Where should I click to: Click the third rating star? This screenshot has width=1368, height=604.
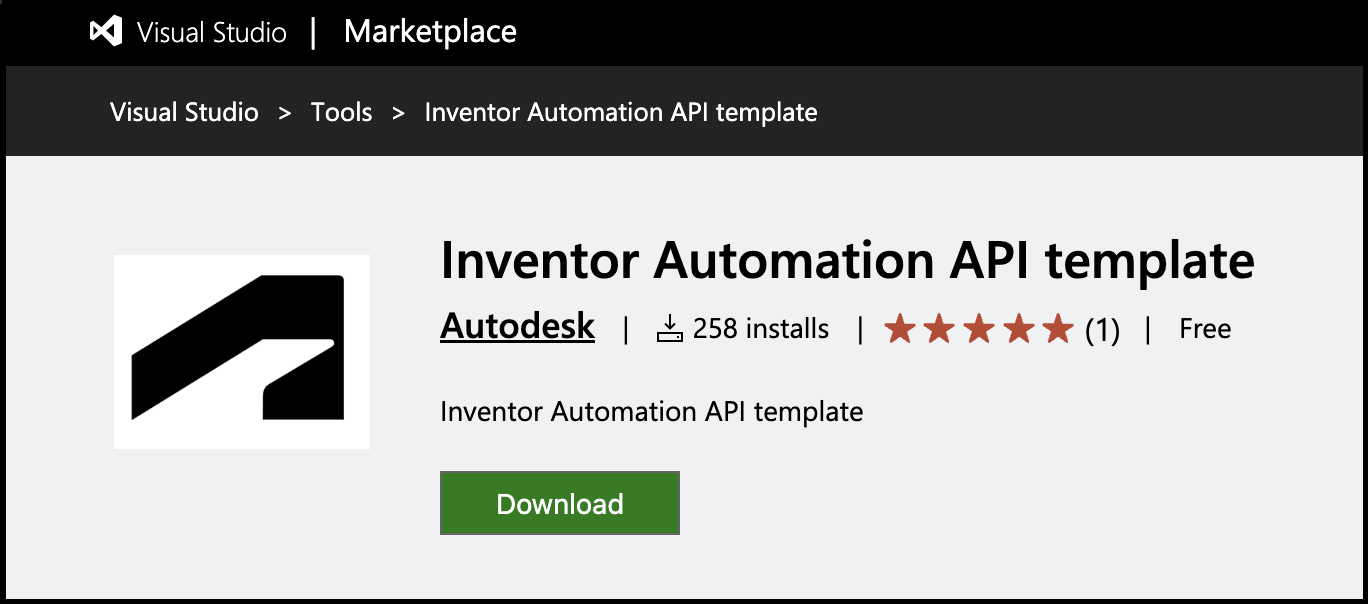(979, 329)
